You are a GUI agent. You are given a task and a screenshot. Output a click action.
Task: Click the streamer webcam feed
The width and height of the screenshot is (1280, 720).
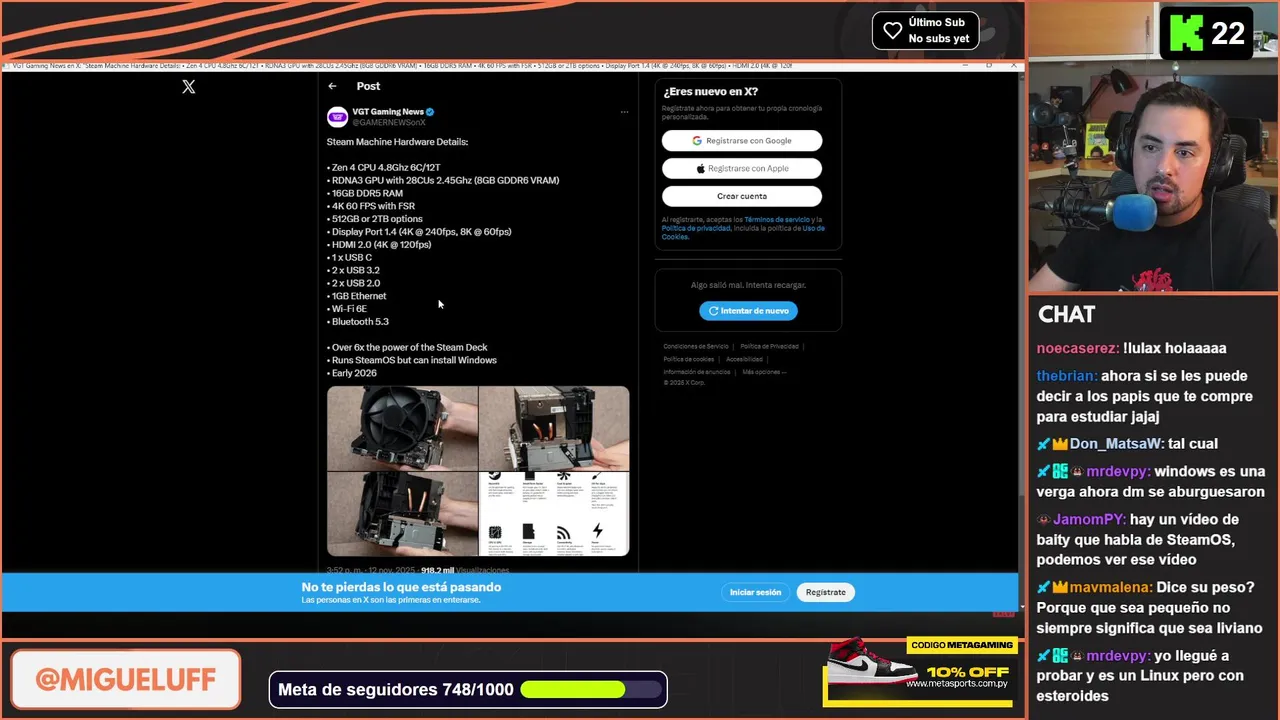tap(1153, 148)
